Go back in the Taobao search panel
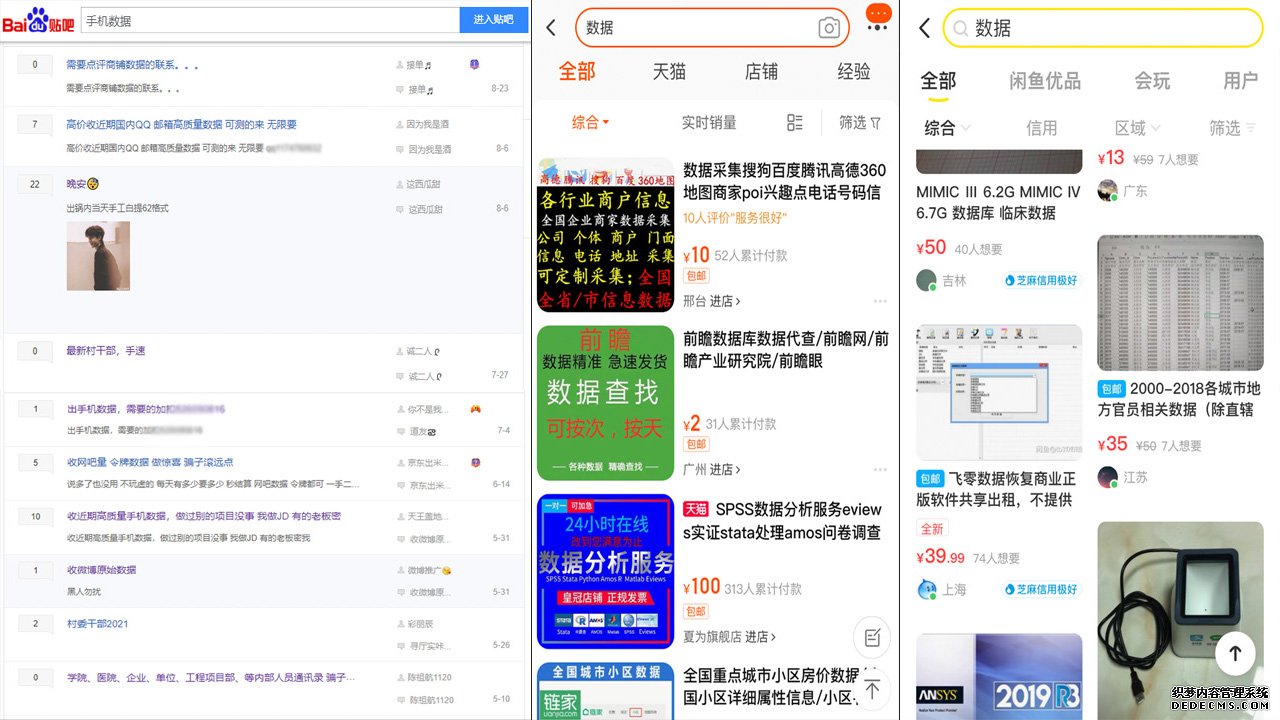The image size is (1280, 720). coord(551,28)
